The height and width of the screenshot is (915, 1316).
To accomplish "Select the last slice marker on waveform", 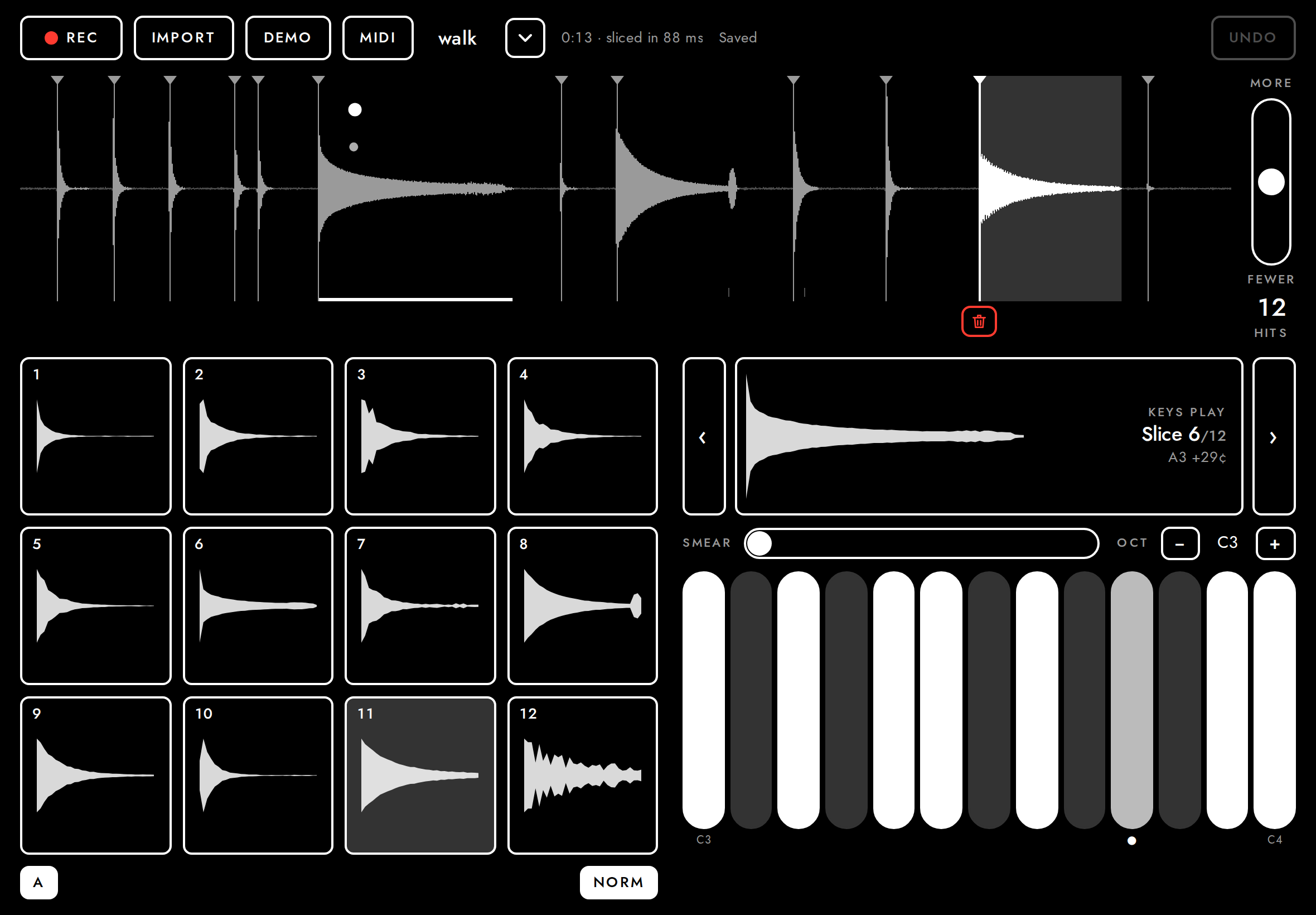I will click(x=1148, y=80).
